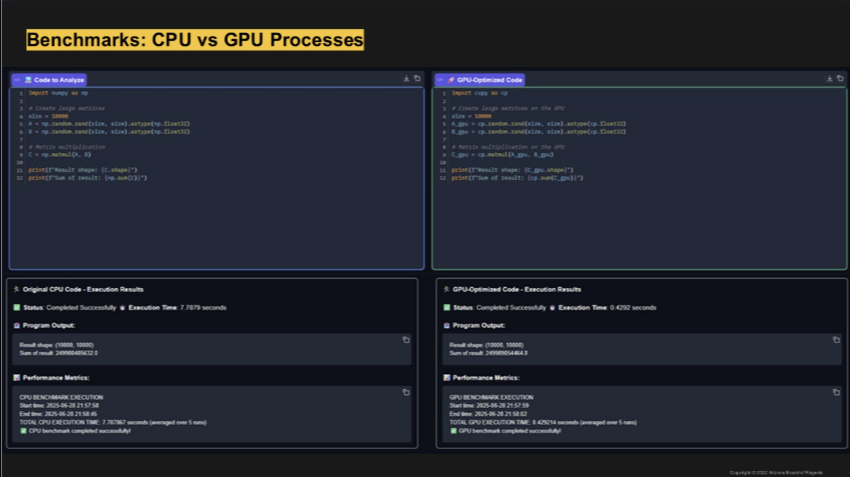Copy the GPU Program Output text
The height and width of the screenshot is (477, 850).
click(x=836, y=340)
